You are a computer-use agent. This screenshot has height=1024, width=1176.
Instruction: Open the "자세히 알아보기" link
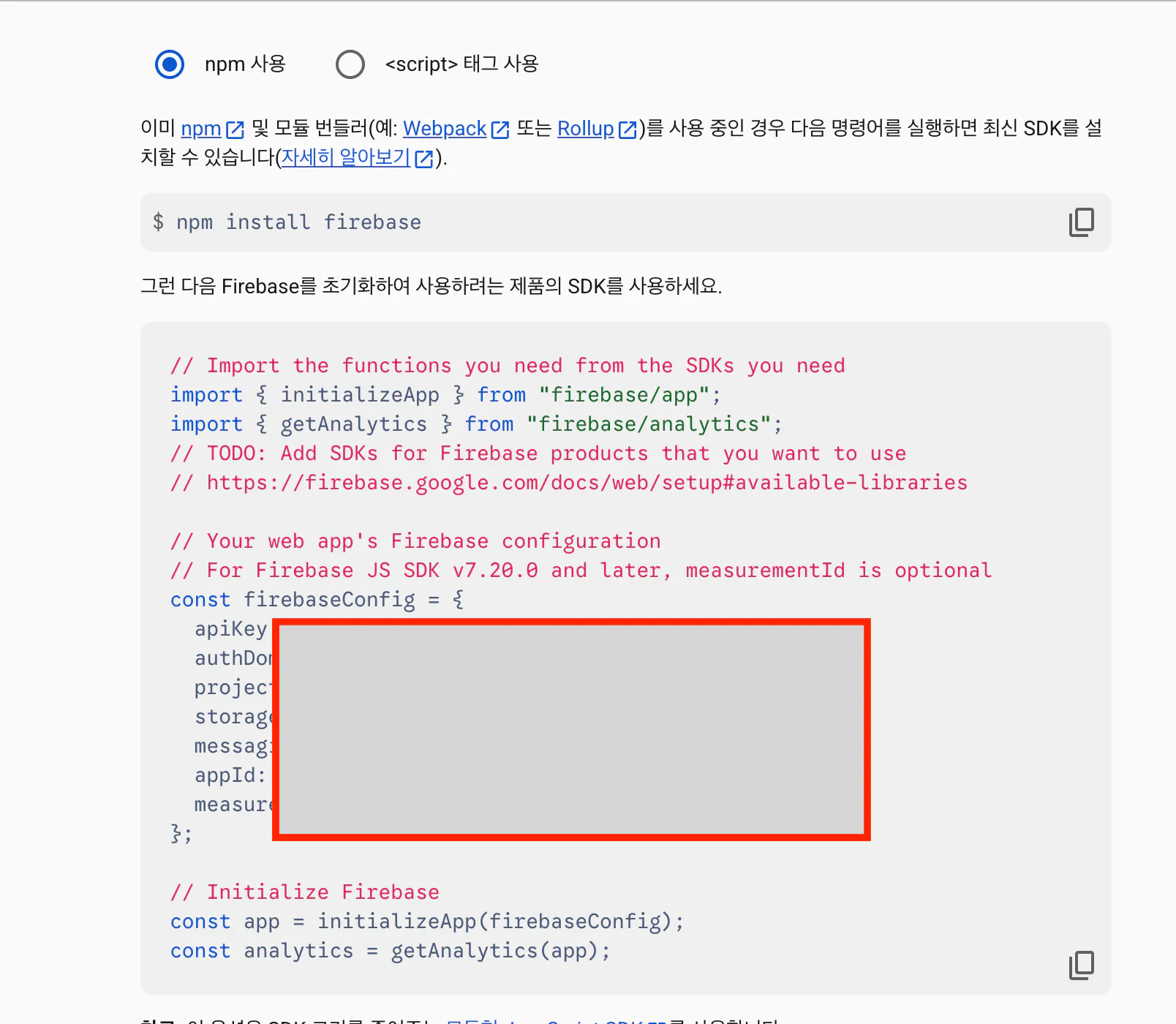pyautogui.click(x=346, y=157)
